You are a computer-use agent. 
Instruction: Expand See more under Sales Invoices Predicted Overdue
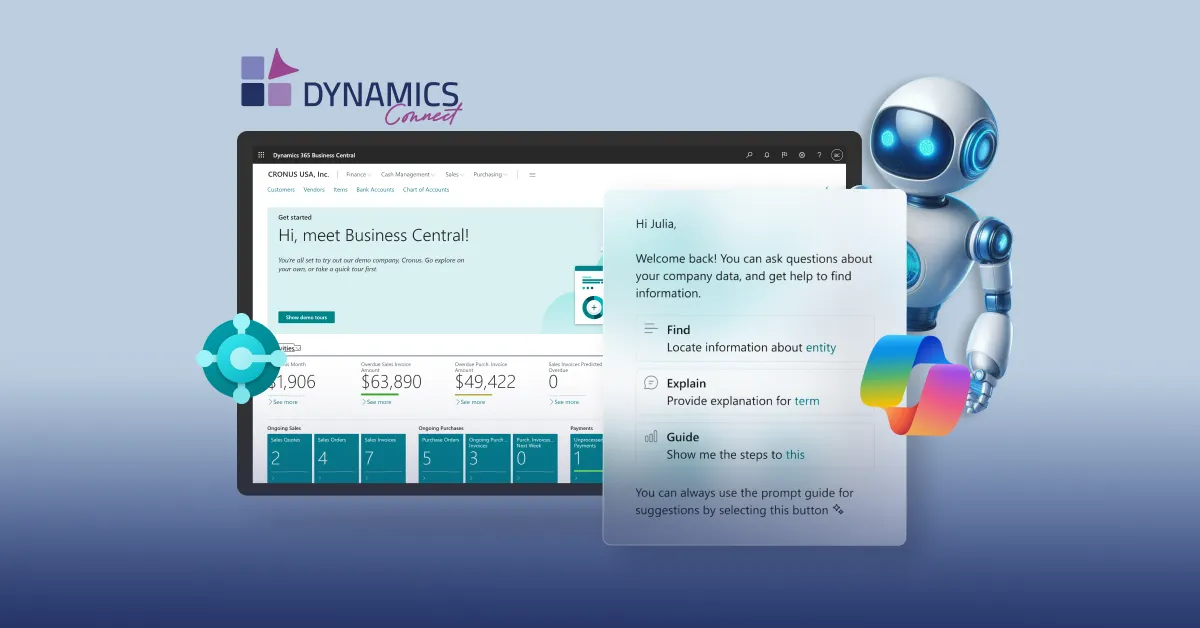(564, 402)
